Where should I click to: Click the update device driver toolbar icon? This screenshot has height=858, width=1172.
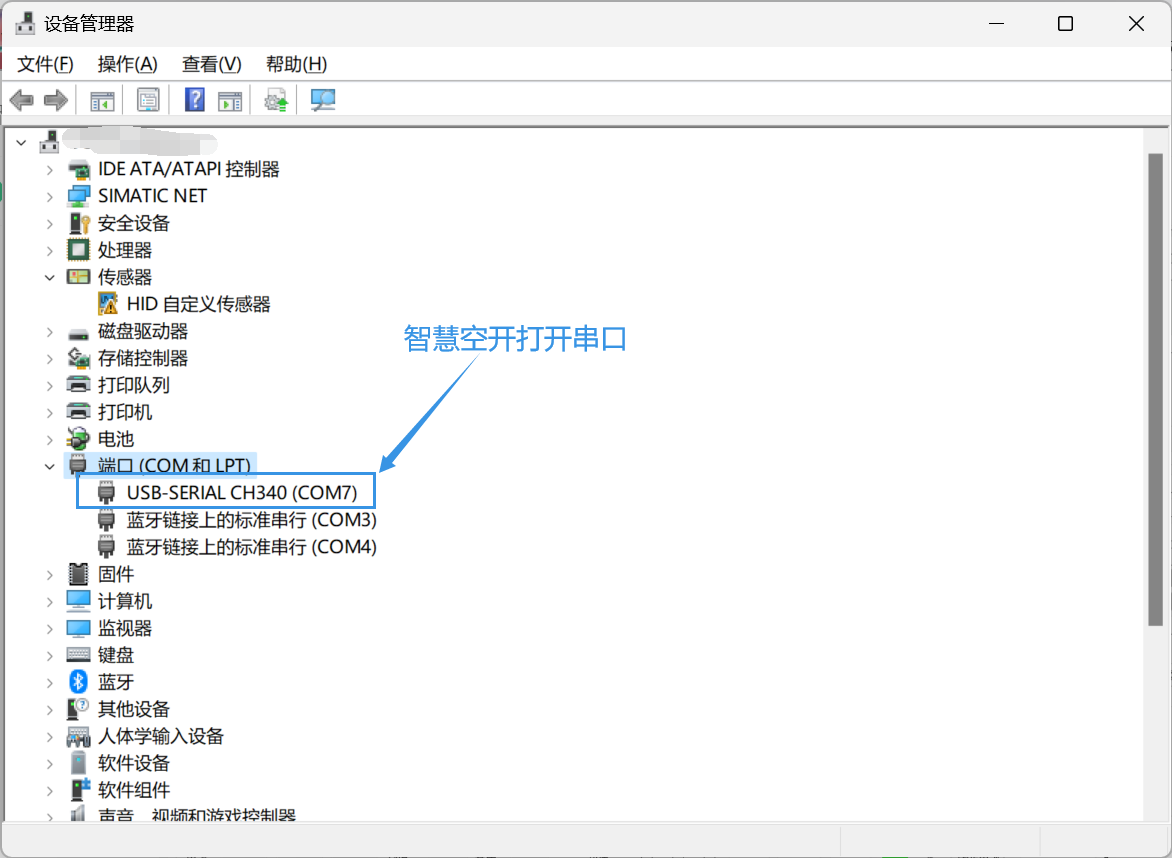(x=276, y=100)
